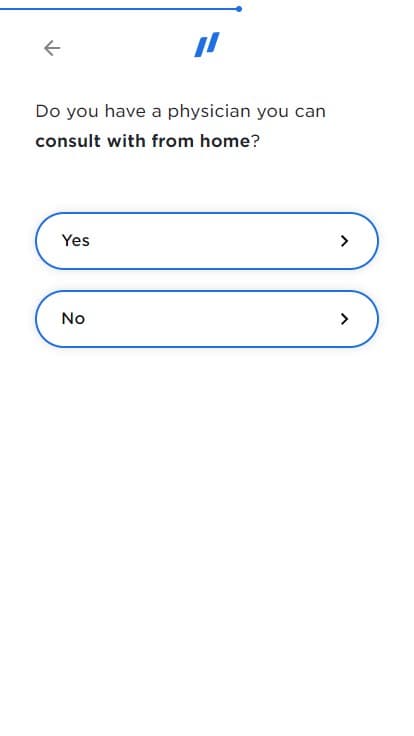Answer Yes to the physician question
The width and height of the screenshot is (414, 736).
point(207,241)
